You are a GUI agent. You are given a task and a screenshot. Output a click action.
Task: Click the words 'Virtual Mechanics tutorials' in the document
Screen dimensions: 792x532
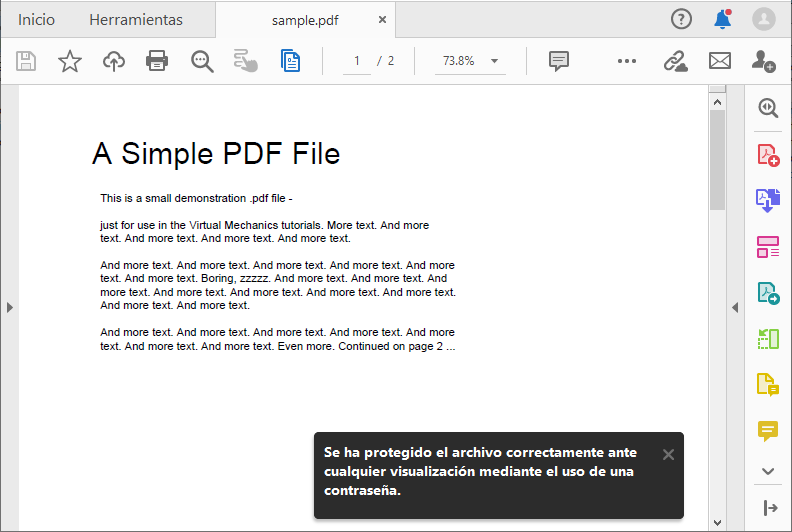[x=256, y=225]
